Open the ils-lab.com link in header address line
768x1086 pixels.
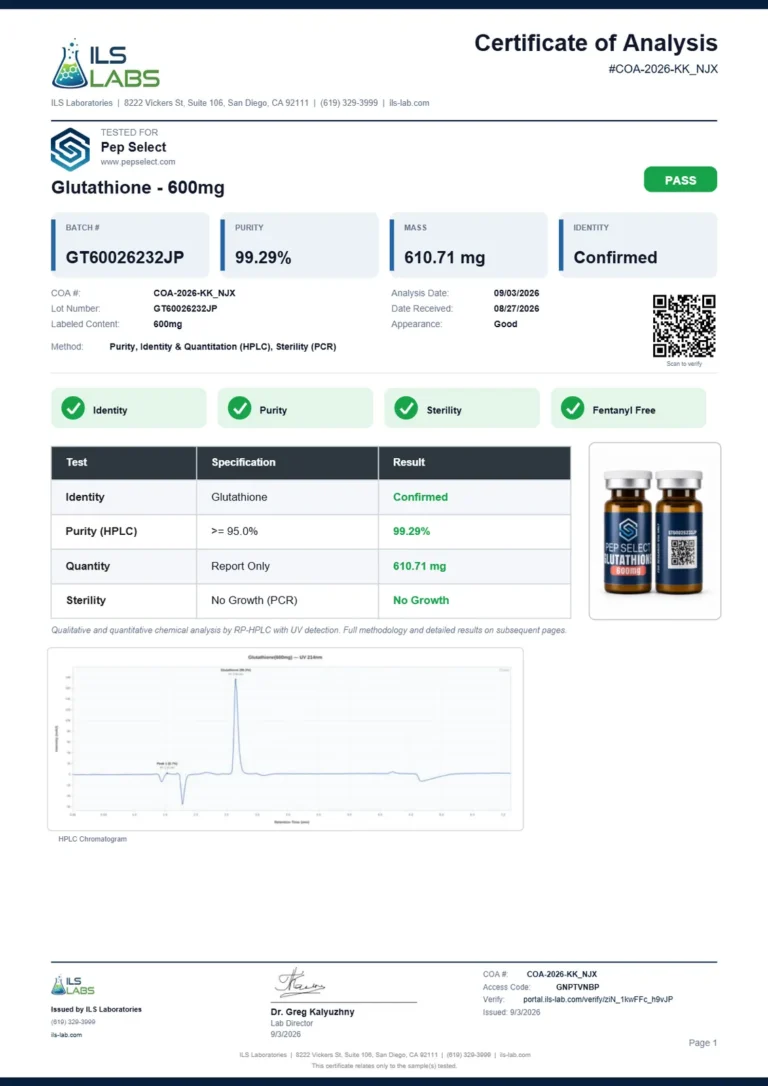point(409,103)
